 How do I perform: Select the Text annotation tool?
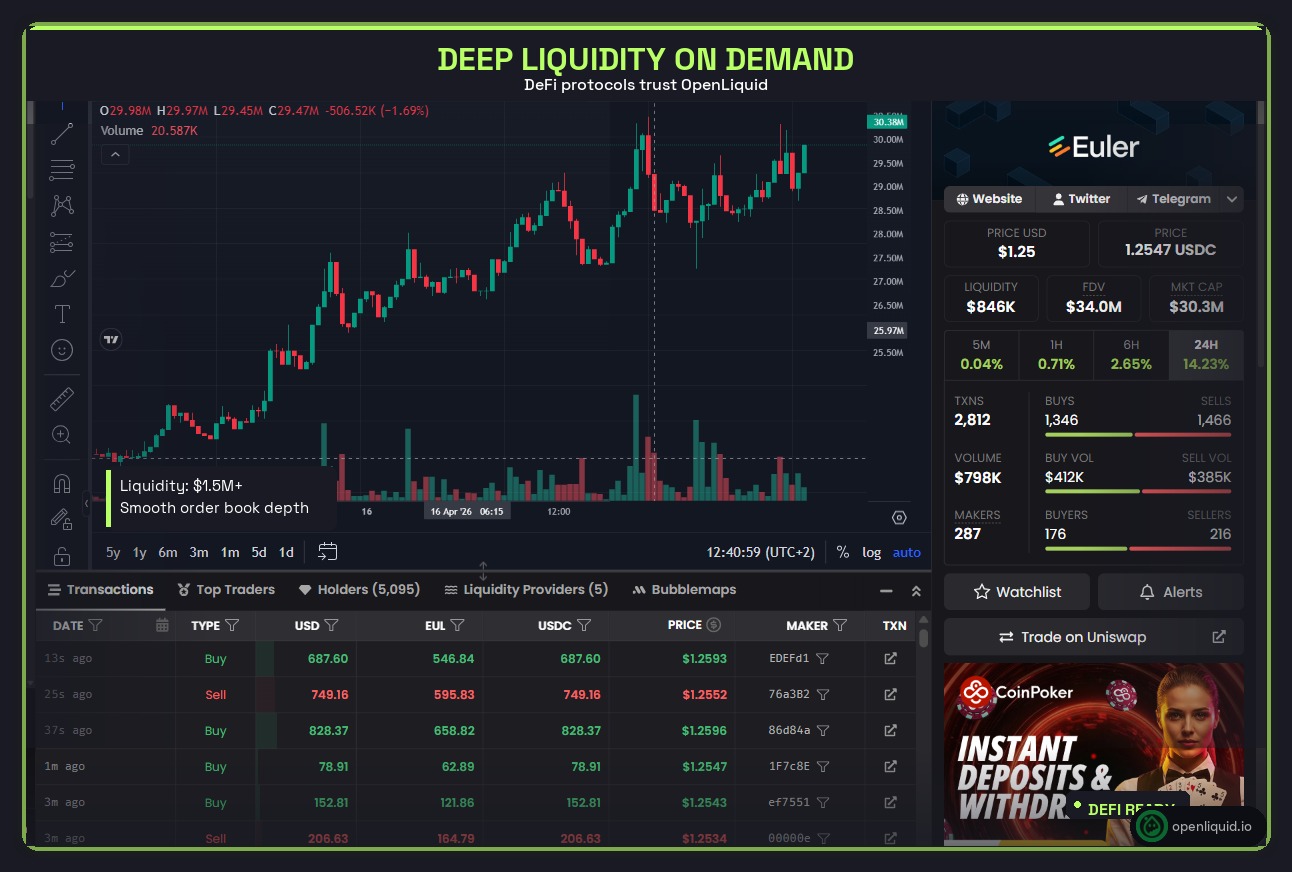coord(61,313)
